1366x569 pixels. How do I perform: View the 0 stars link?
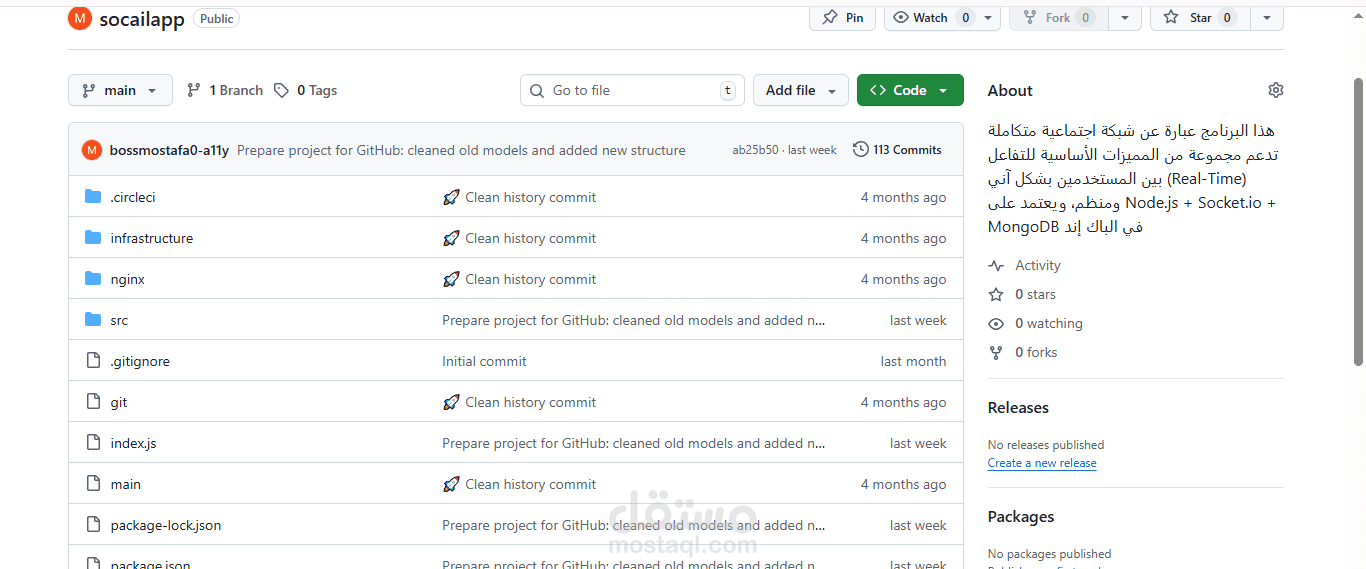click(1023, 294)
